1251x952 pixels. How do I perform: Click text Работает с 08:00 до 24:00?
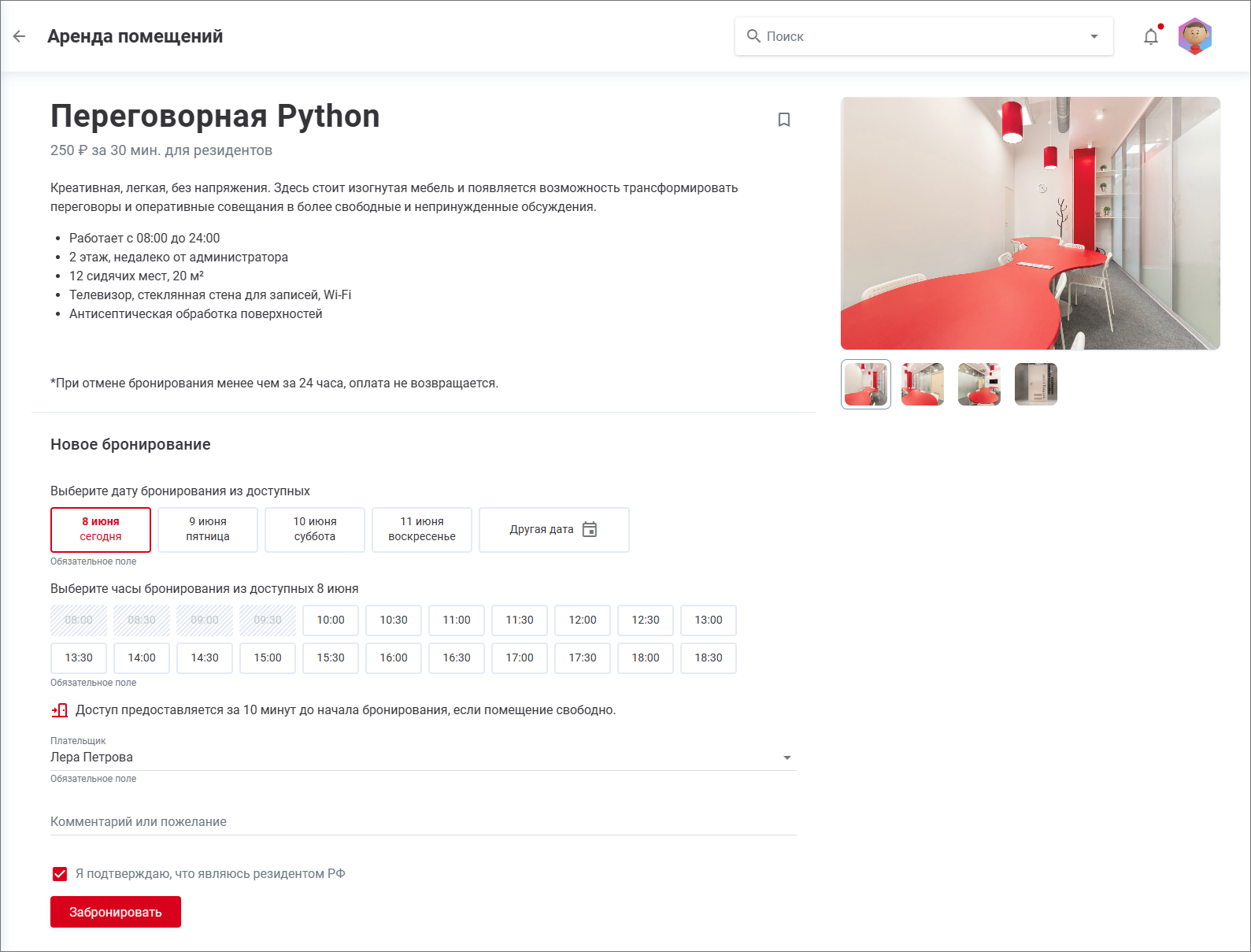tap(145, 238)
